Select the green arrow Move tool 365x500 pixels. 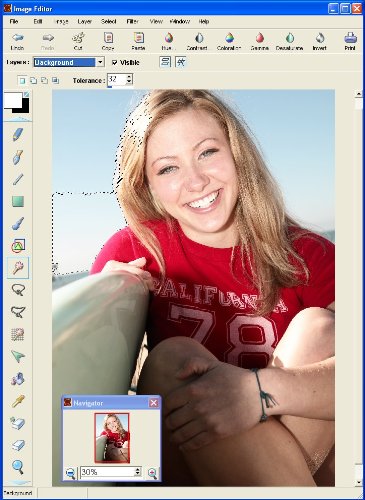click(x=18, y=356)
